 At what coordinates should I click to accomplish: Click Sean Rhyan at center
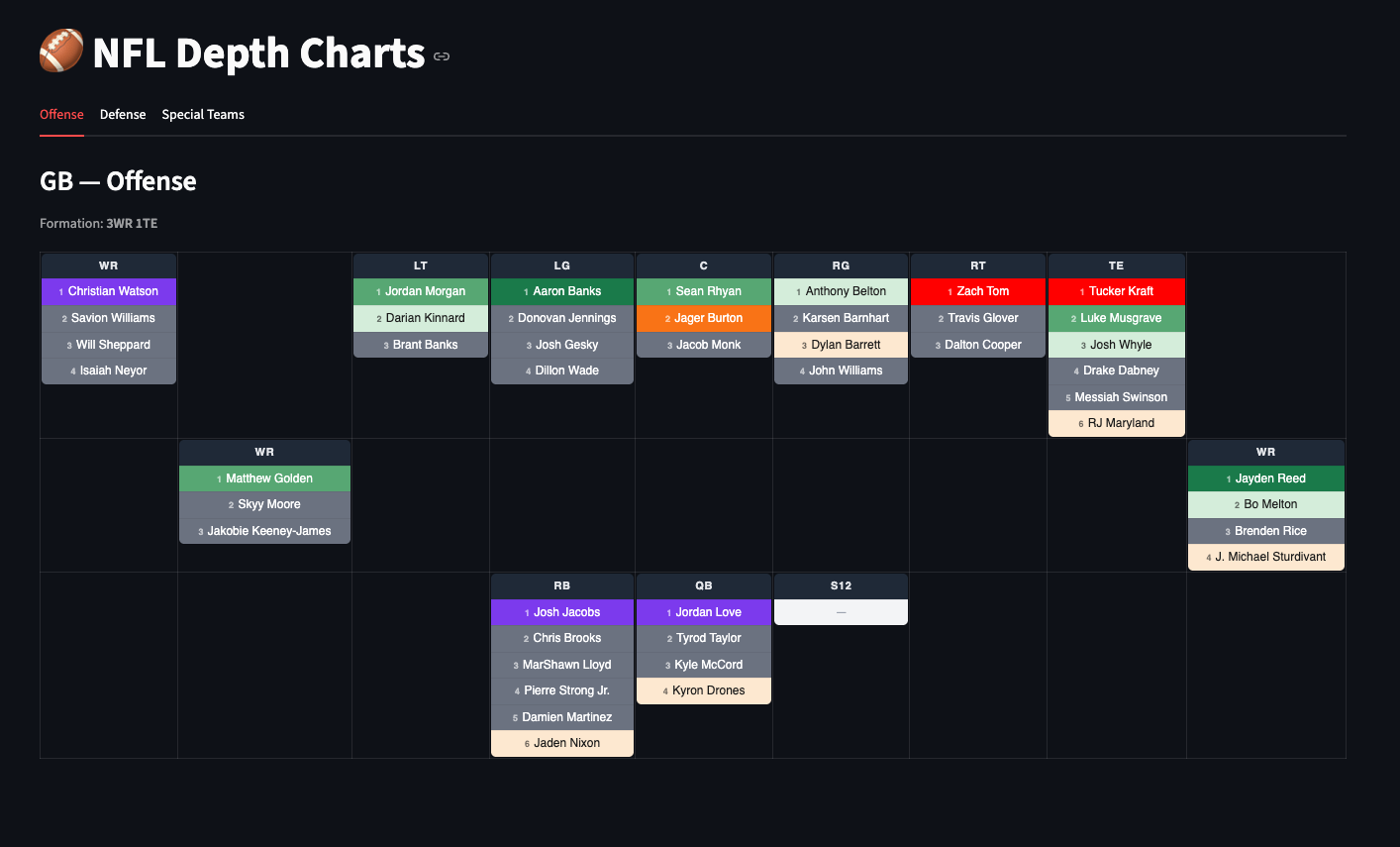click(704, 291)
